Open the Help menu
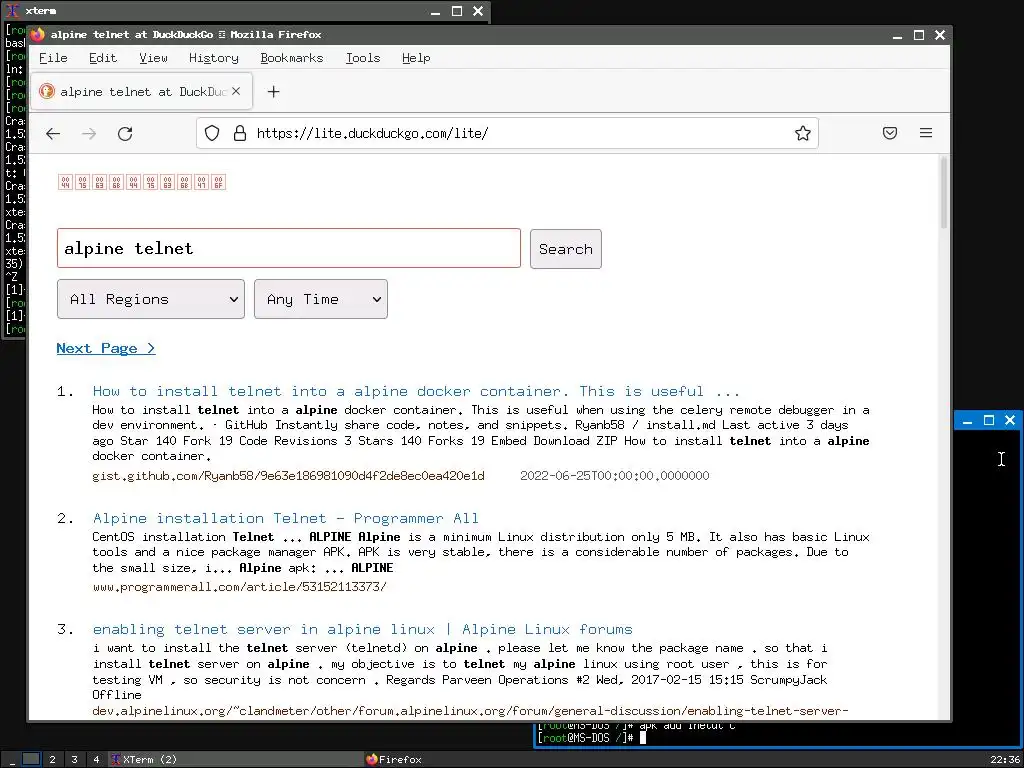The height and width of the screenshot is (768, 1024). pyautogui.click(x=415, y=58)
